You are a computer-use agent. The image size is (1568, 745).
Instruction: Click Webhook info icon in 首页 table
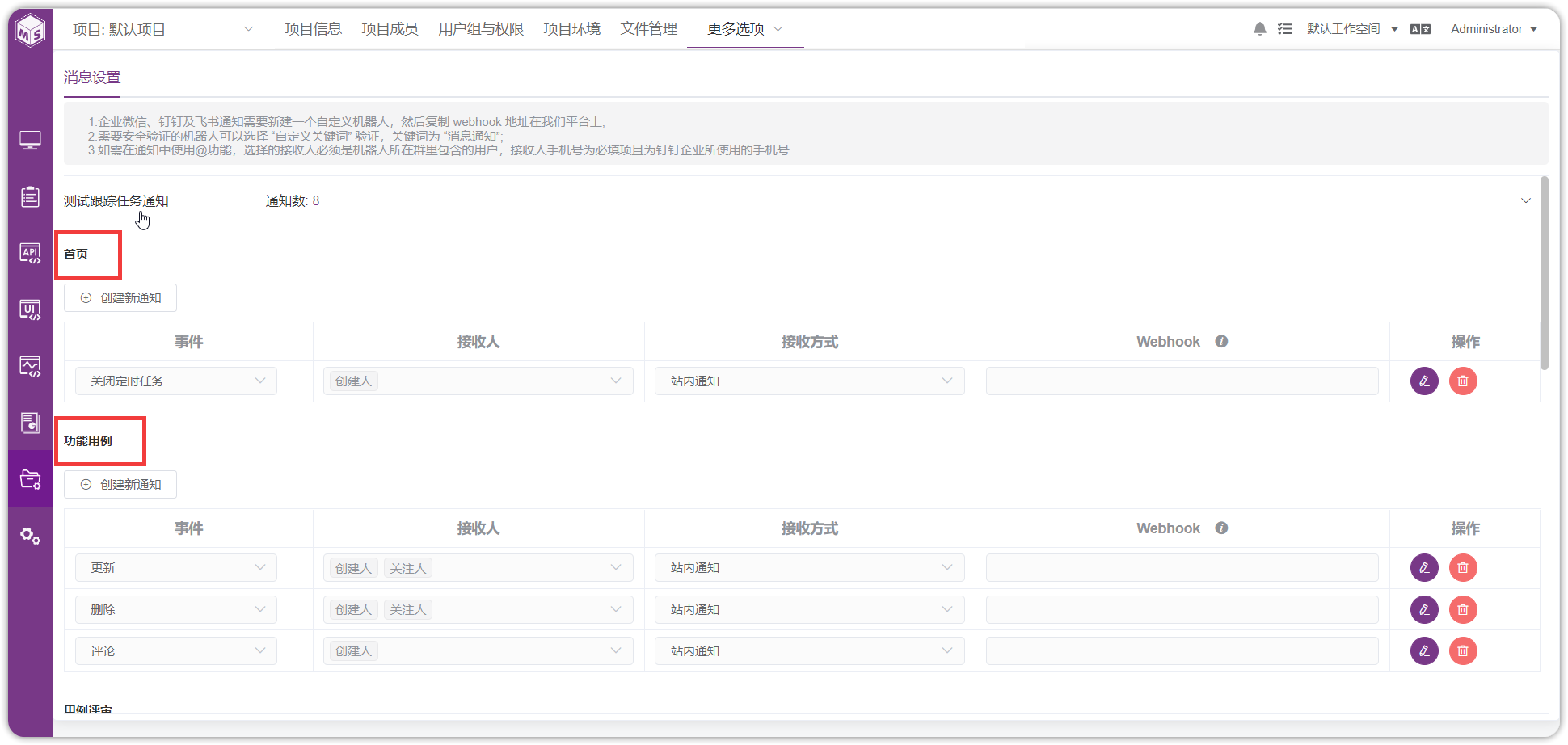pos(1221,341)
